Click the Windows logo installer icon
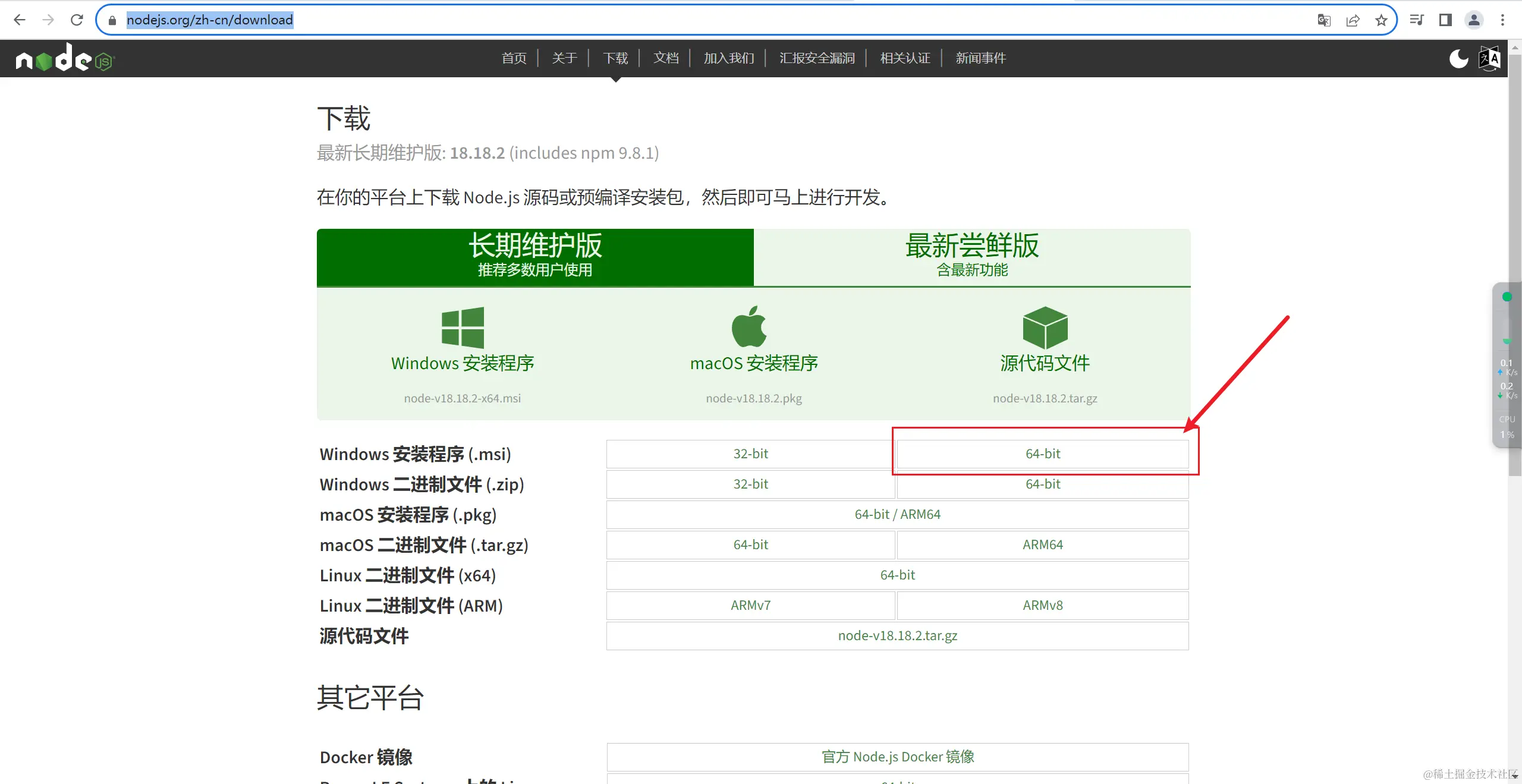This screenshot has width=1522, height=784. pos(463,328)
